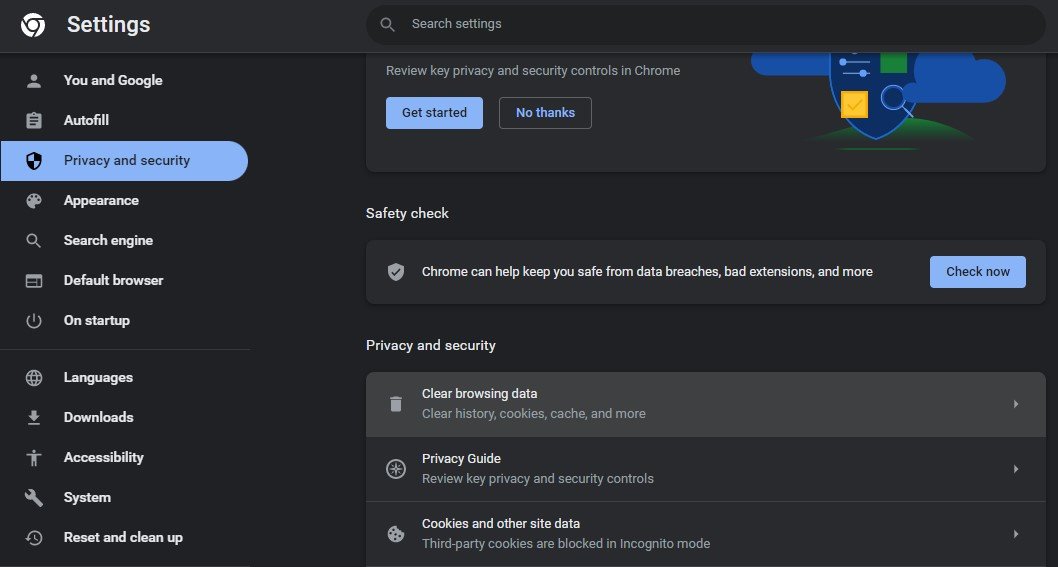Open Downloads settings

click(x=124, y=417)
